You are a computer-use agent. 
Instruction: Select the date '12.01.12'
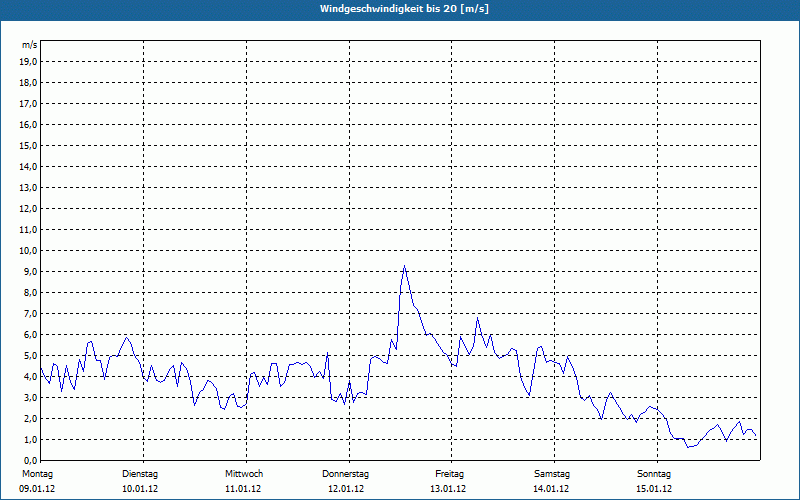coord(346,489)
